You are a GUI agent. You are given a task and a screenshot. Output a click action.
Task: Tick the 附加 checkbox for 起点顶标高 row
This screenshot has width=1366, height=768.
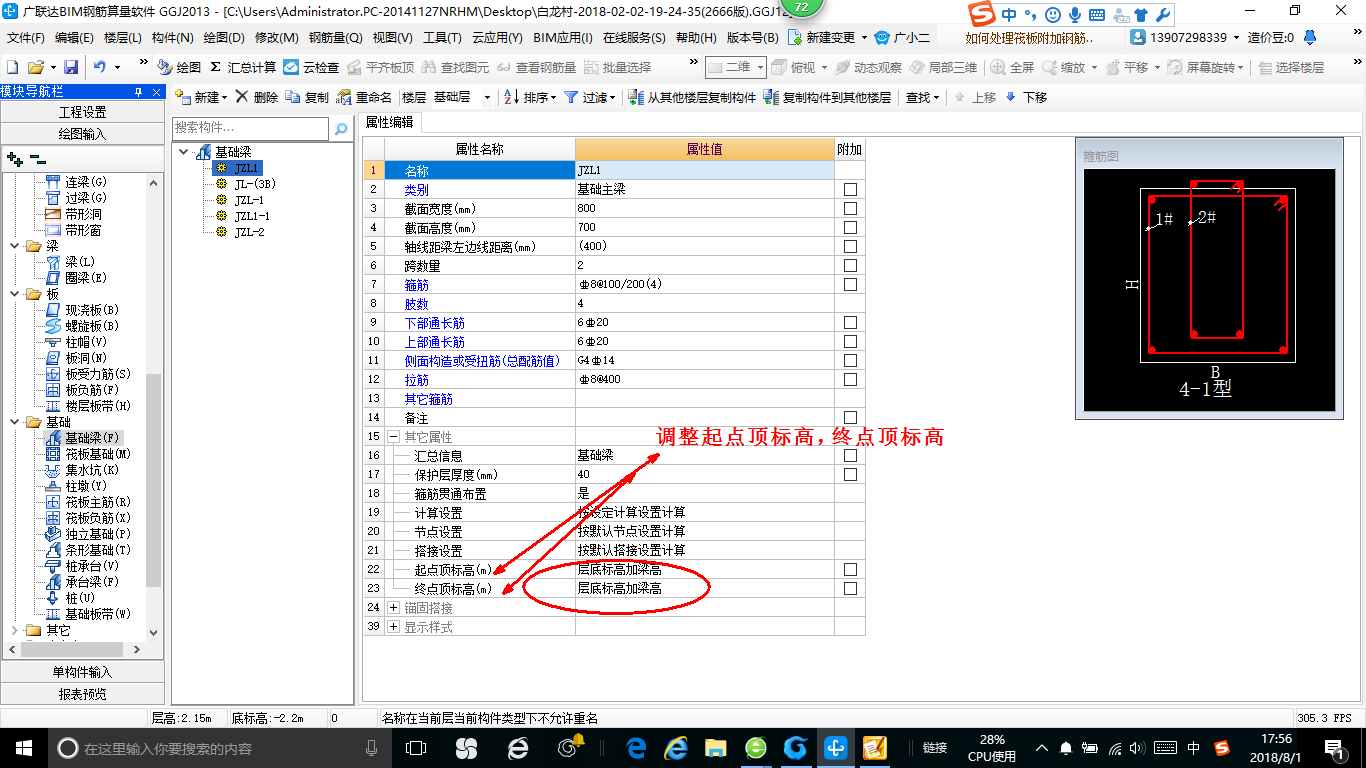click(x=850, y=569)
